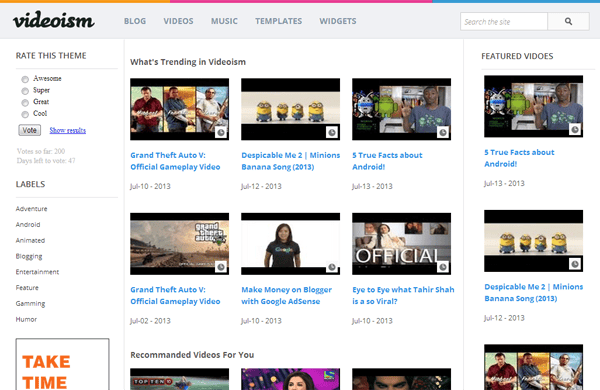Click the trending Minions video thumbnail

coord(290,109)
